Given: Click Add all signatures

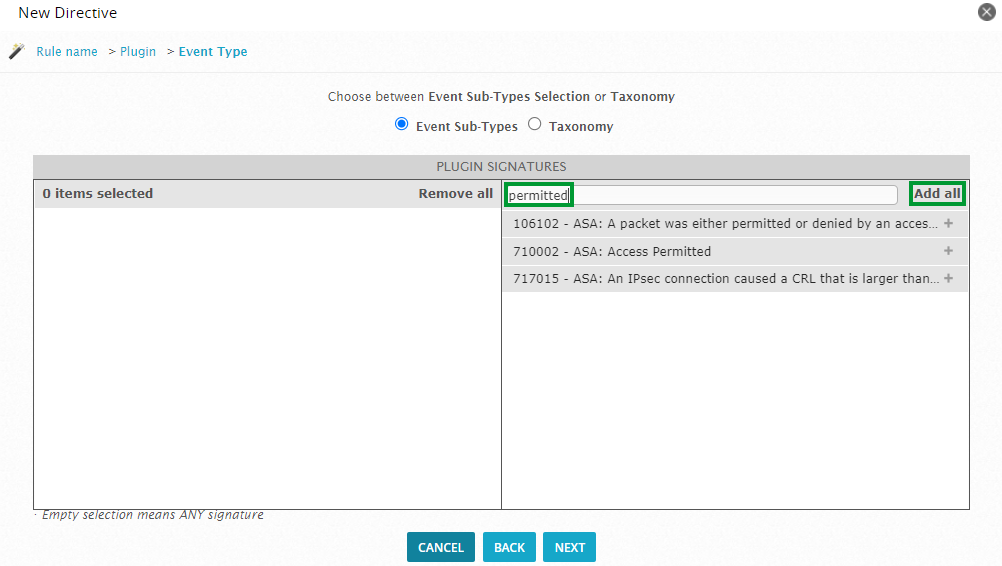Looking at the screenshot, I should pos(937,194).
